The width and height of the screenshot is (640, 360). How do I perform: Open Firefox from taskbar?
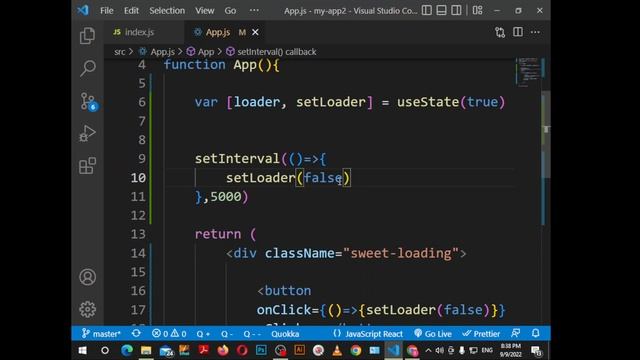point(223,350)
